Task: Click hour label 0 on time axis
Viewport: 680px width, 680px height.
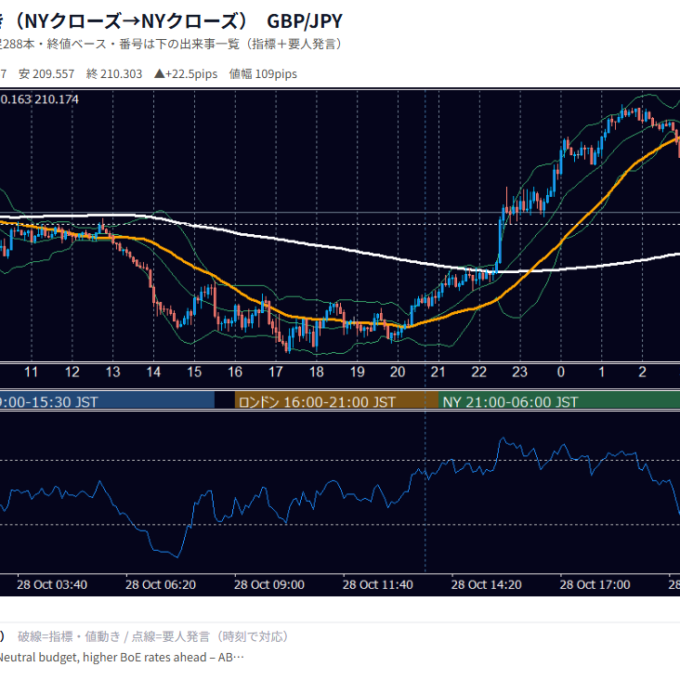Action: (x=561, y=372)
